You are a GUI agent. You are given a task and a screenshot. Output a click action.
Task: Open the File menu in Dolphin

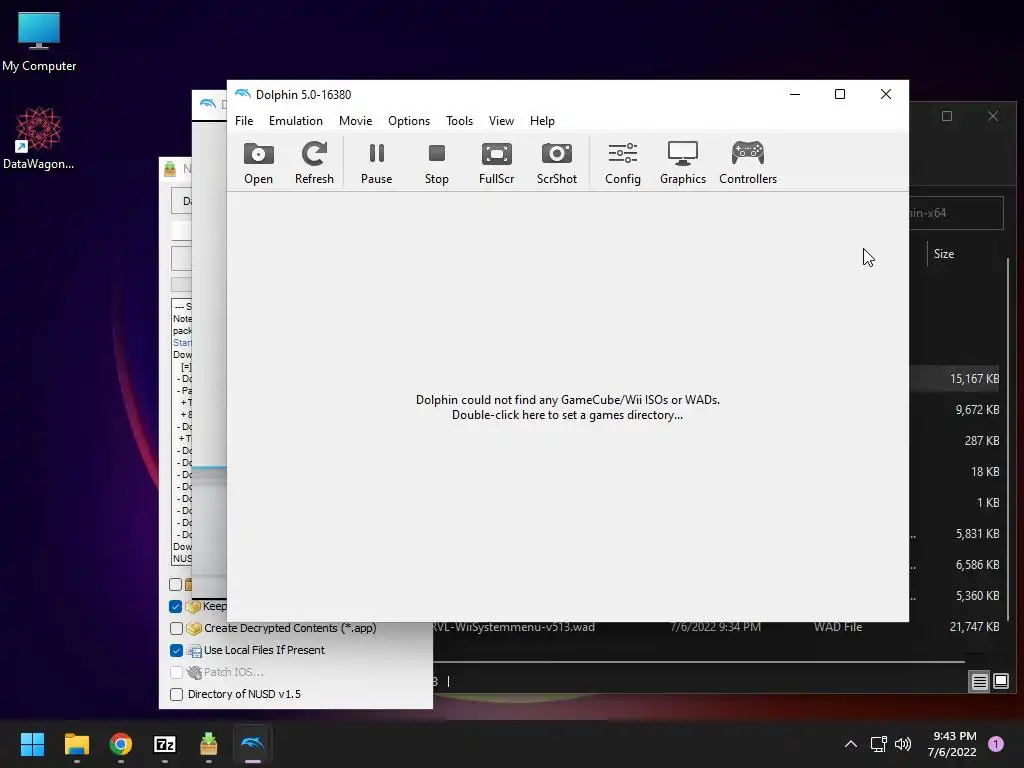[x=244, y=121]
